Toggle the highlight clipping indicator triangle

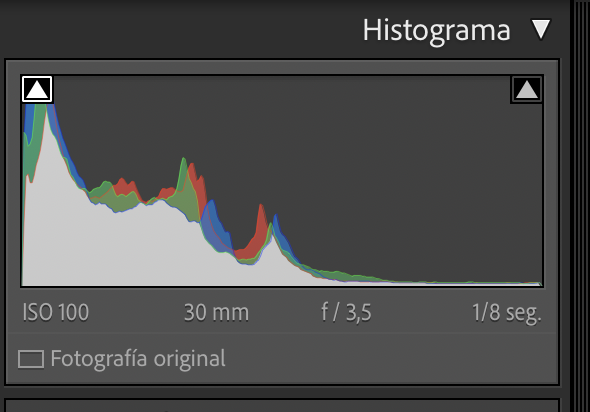pyautogui.click(x=526, y=90)
